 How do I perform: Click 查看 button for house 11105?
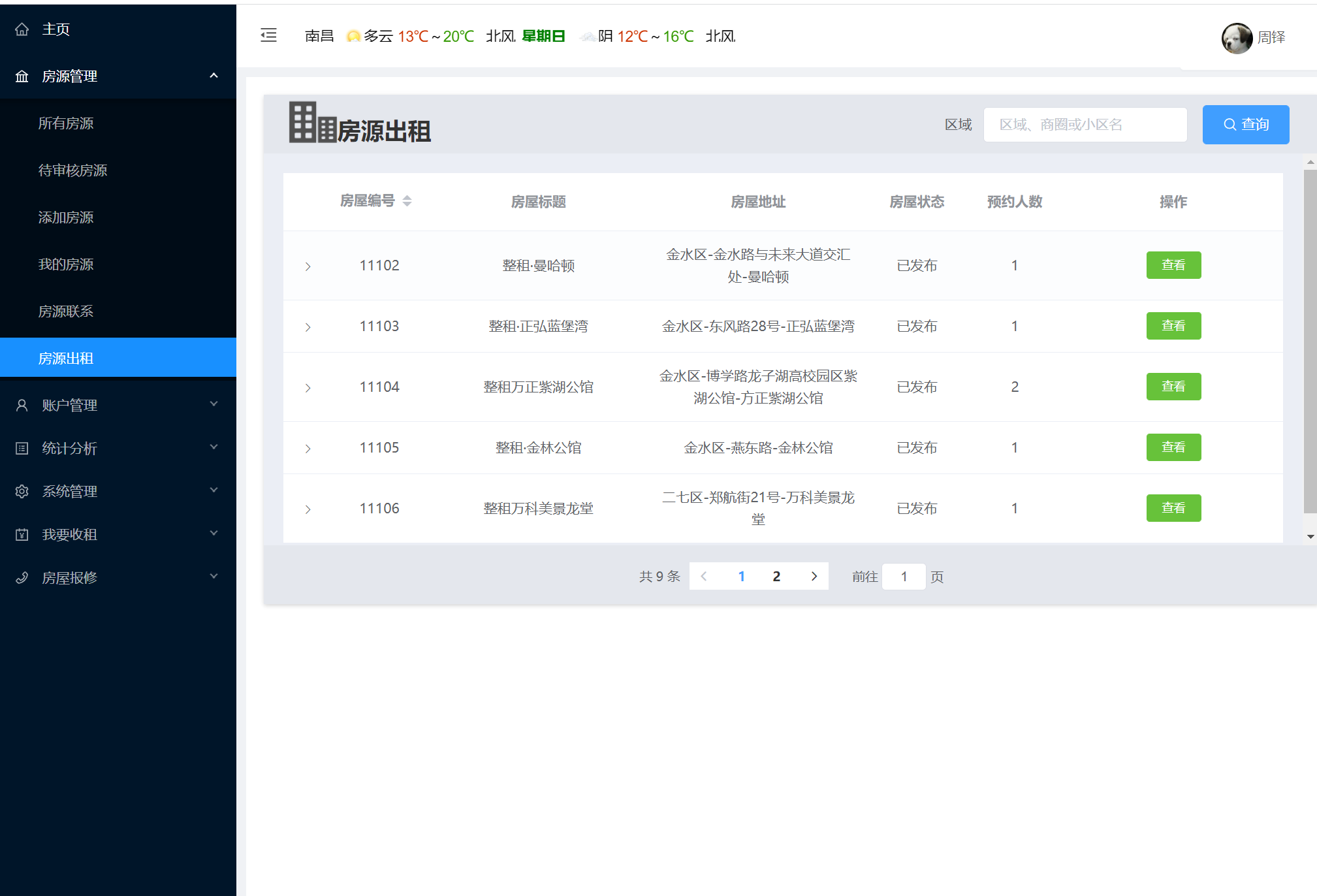coord(1173,447)
